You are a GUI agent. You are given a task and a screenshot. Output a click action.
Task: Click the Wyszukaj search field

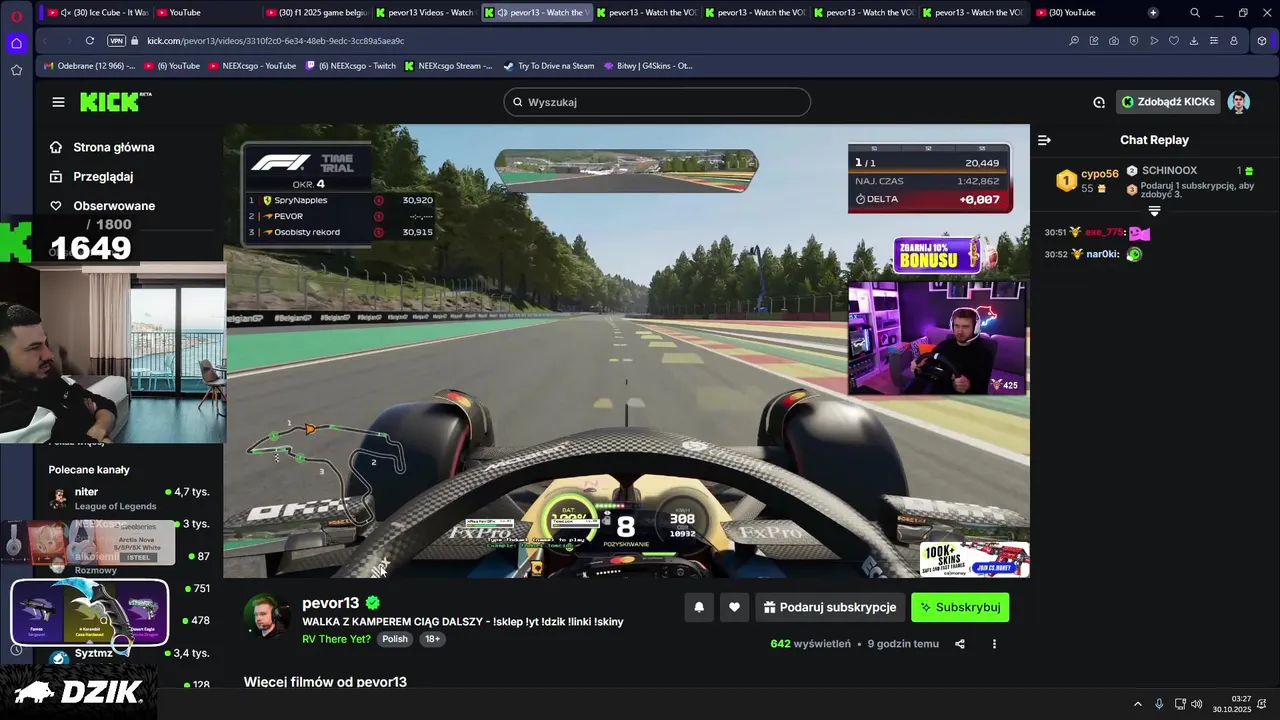click(657, 102)
